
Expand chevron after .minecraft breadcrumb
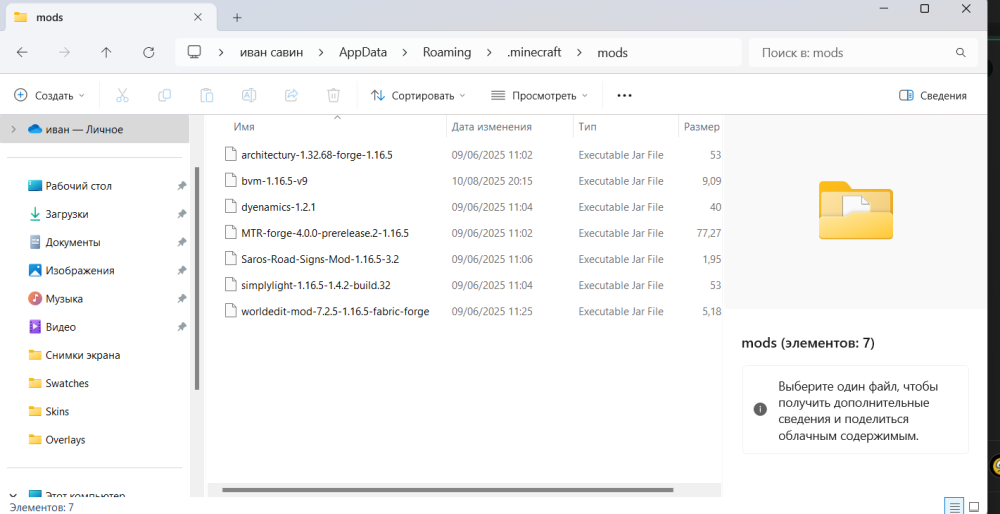point(580,53)
